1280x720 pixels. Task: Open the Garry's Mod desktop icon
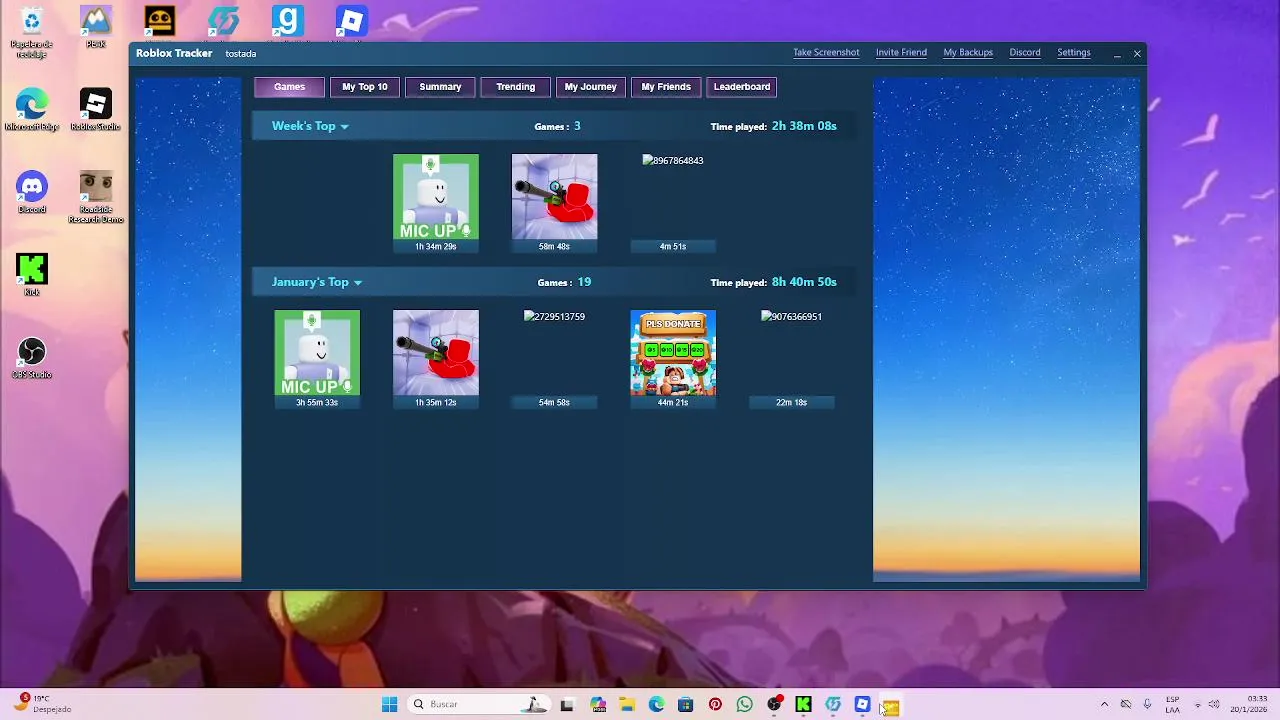(287, 22)
